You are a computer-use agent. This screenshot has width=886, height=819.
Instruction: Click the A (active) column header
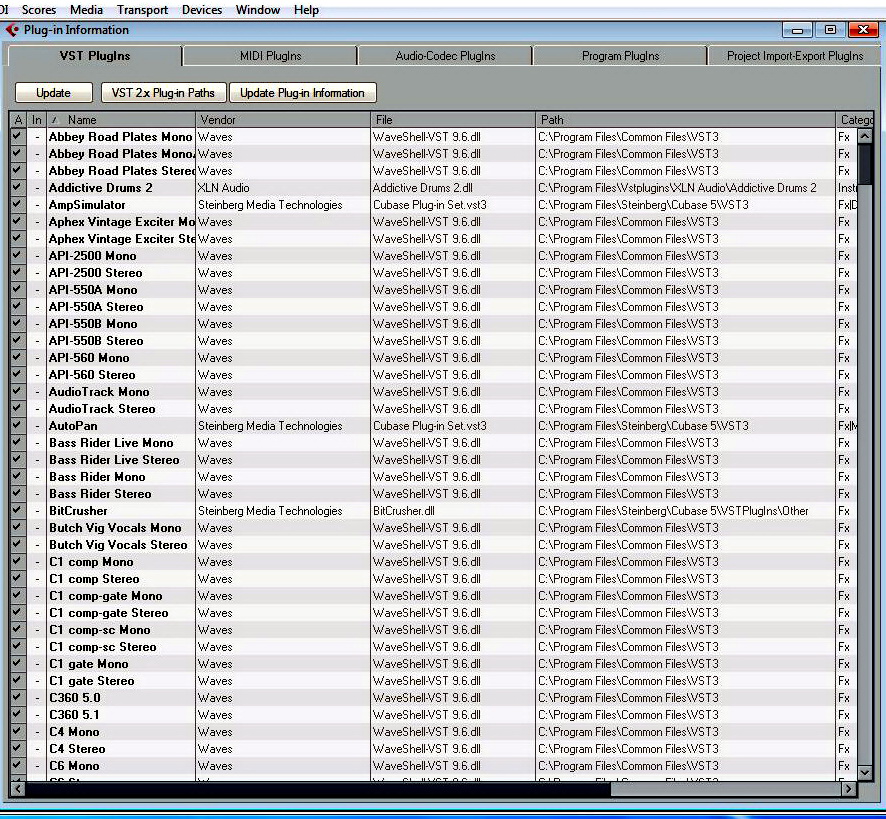pos(18,120)
